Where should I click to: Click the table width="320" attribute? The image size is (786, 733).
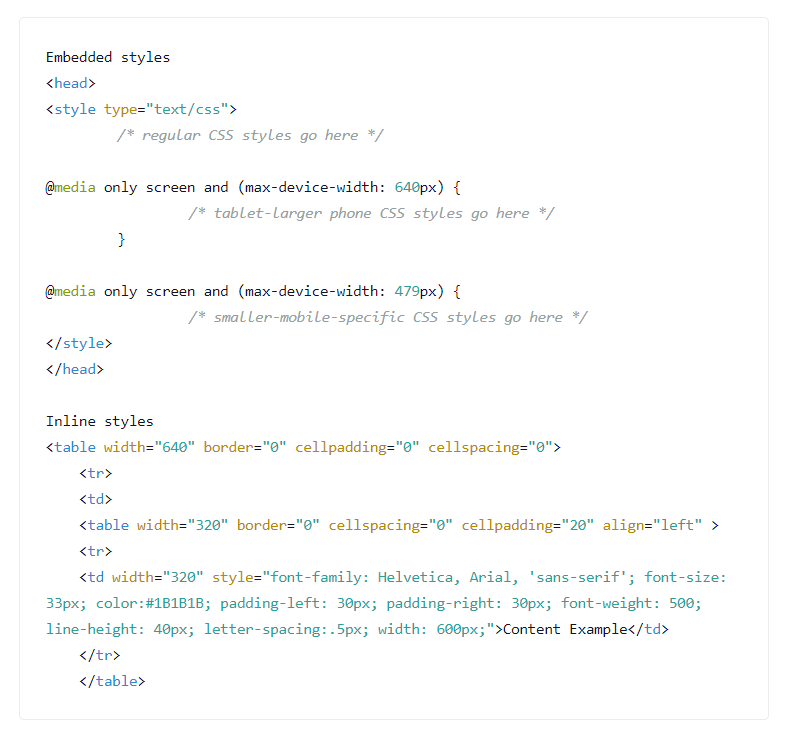182,525
